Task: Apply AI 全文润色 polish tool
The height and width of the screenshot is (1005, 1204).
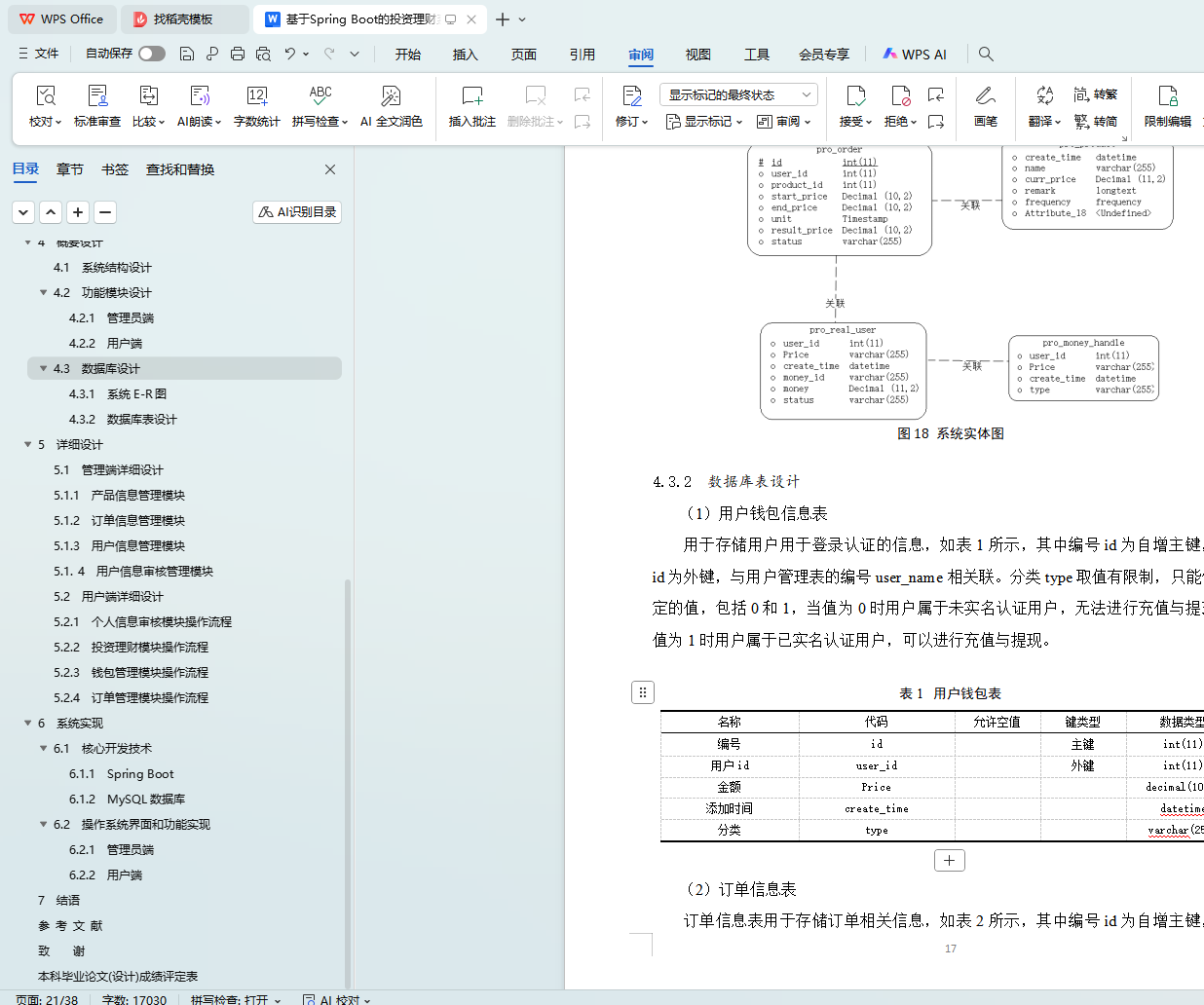Action: 391,96
